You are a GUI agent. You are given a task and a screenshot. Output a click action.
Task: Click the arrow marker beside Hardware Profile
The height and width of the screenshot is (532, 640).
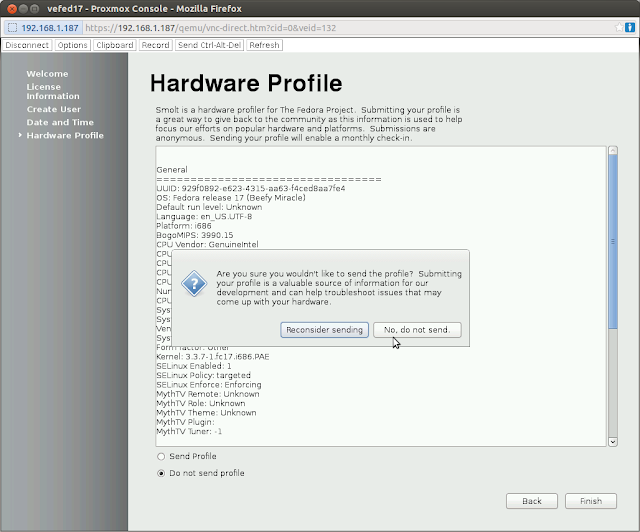tap(20, 135)
